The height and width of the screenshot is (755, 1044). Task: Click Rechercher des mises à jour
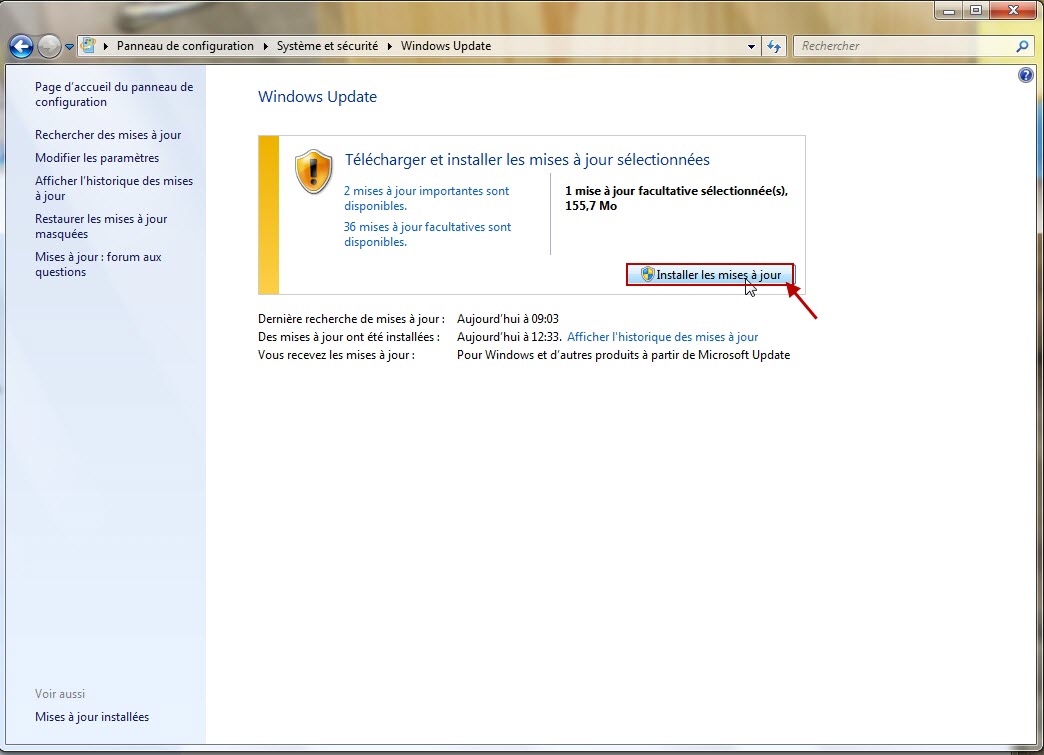pos(108,134)
